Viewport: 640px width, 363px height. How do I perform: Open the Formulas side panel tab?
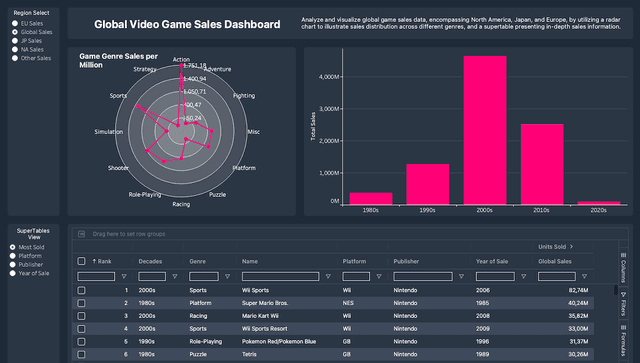(x=623, y=341)
